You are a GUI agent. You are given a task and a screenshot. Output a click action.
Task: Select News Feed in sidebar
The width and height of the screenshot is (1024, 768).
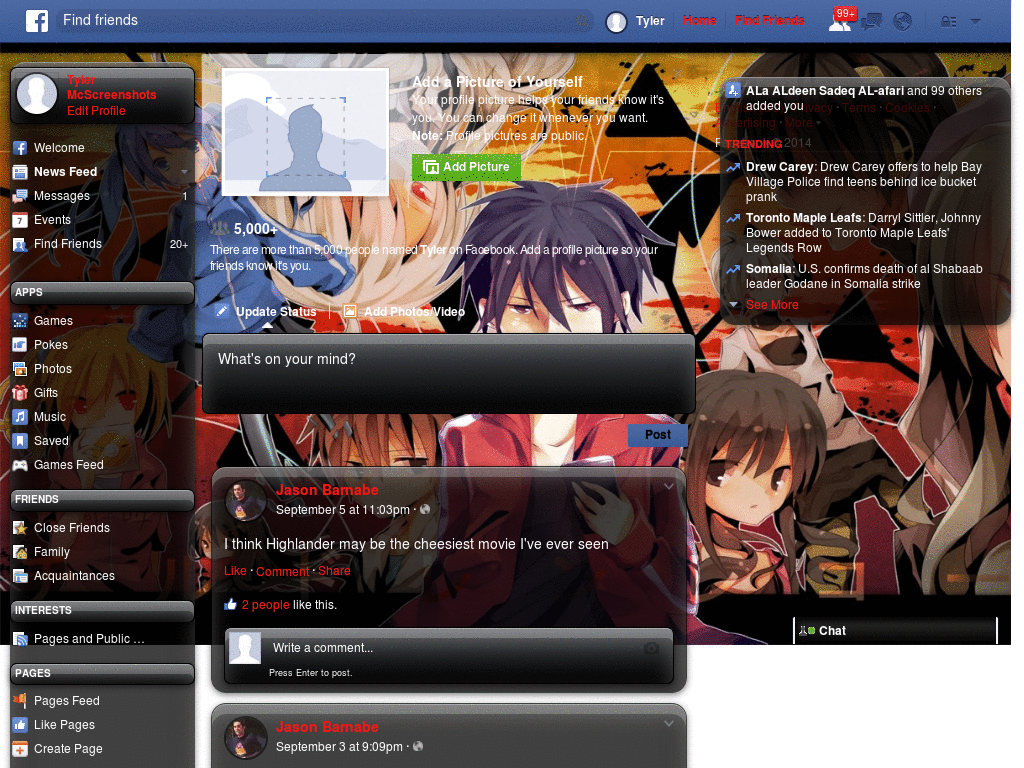pyautogui.click(x=65, y=172)
